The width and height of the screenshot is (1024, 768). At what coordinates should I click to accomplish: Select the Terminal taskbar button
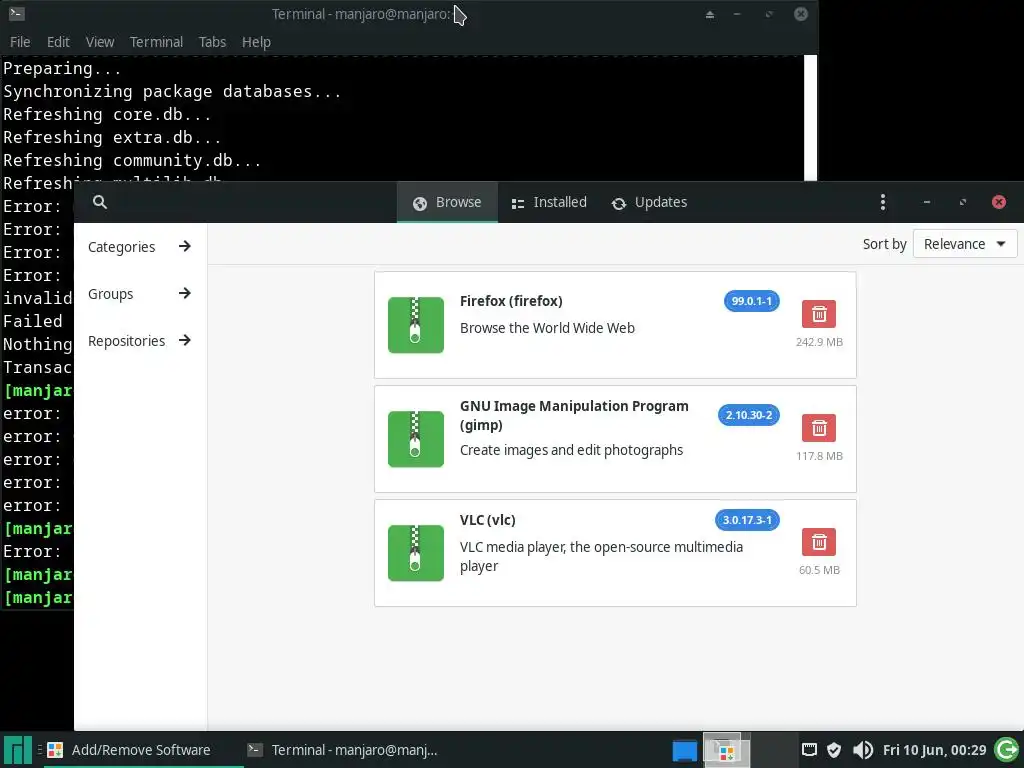point(343,750)
